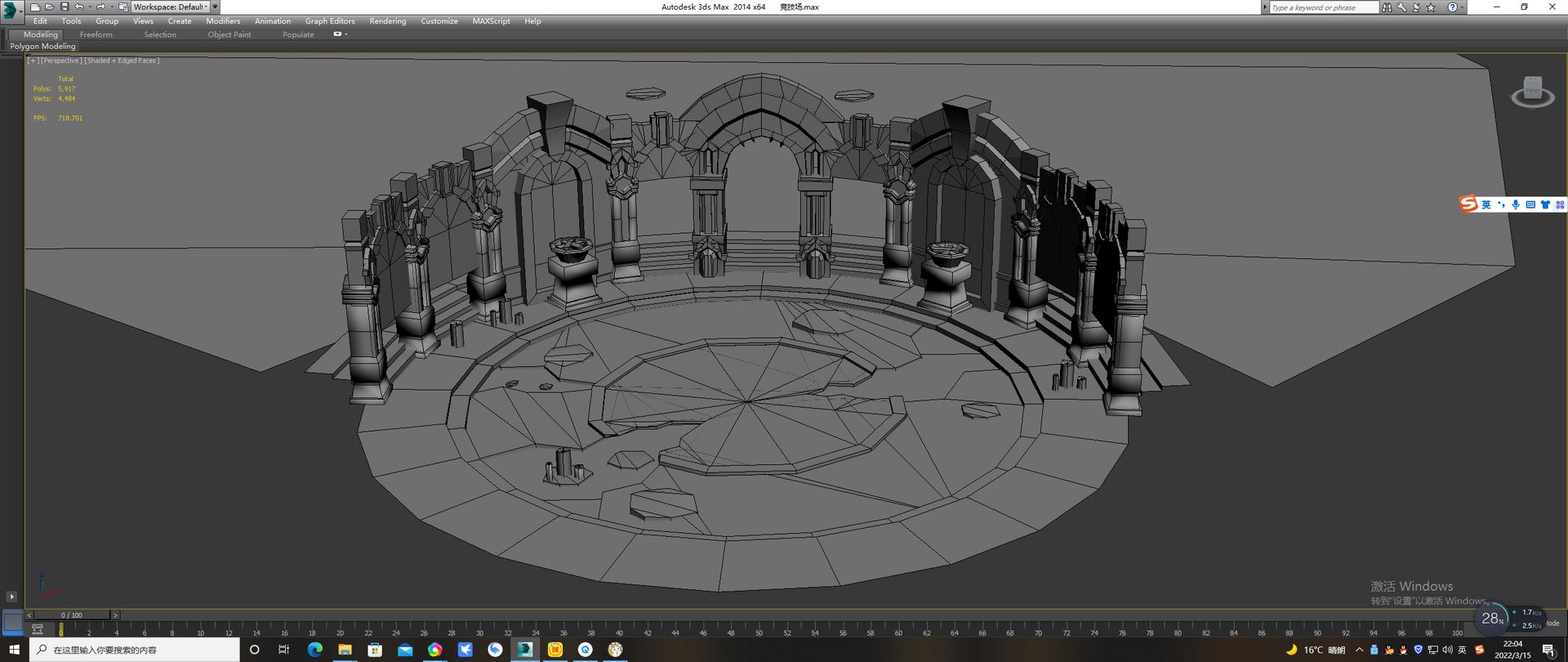
Task: Click the Windows taskbar search box
Action: pos(135,650)
